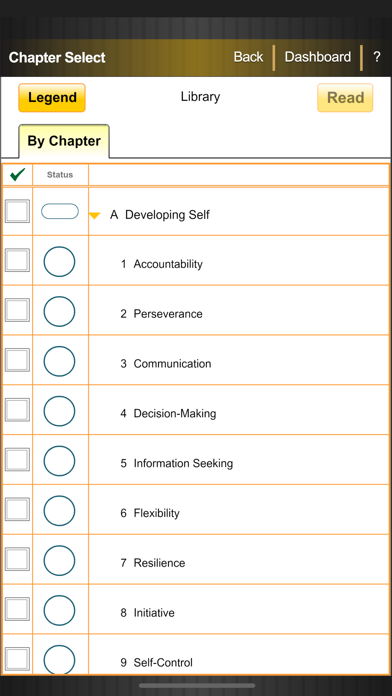Click the Communication status circle icon
392x696 pixels.
click(x=59, y=361)
